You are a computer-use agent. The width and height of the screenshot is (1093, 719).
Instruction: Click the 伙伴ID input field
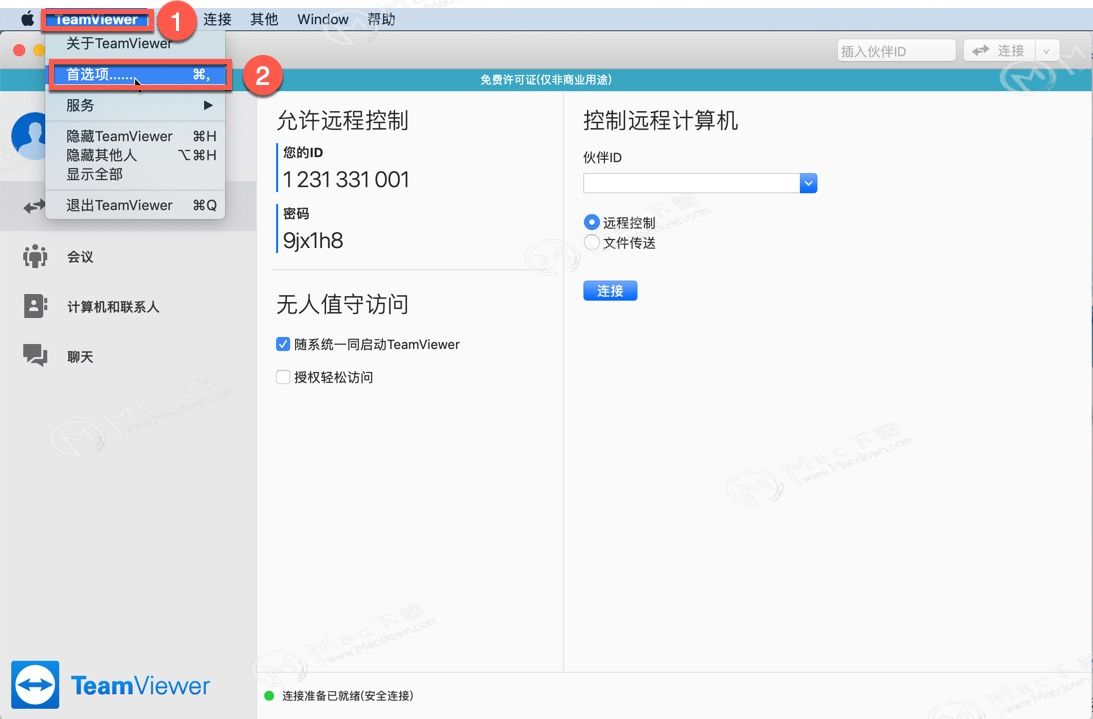pyautogui.click(x=691, y=183)
